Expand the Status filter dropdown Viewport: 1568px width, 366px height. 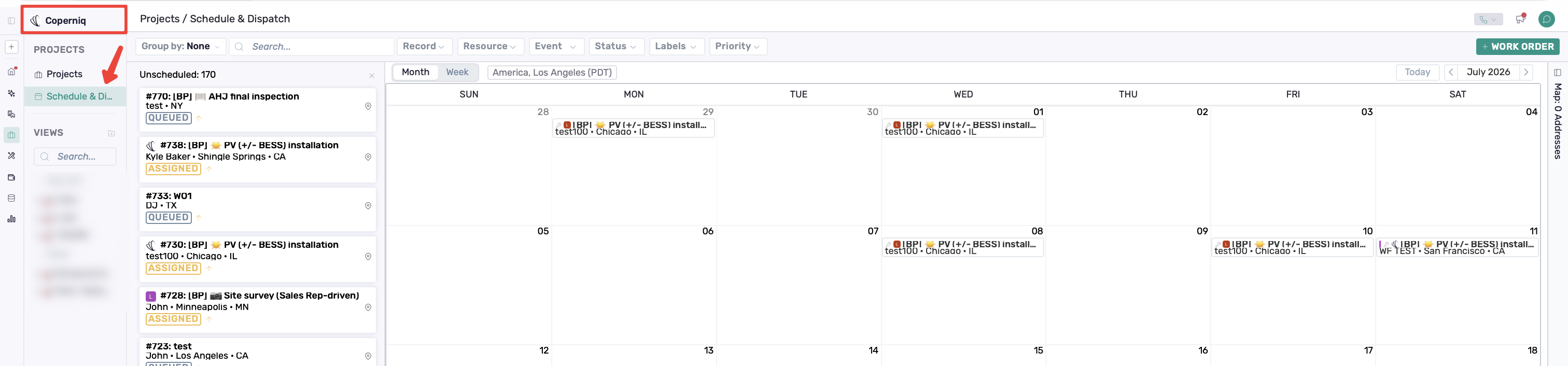[616, 46]
